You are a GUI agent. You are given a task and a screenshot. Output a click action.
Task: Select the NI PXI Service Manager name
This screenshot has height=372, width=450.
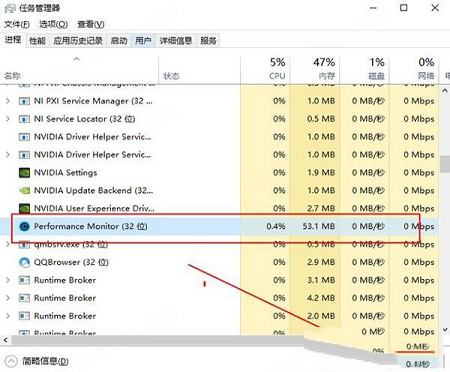coord(93,101)
